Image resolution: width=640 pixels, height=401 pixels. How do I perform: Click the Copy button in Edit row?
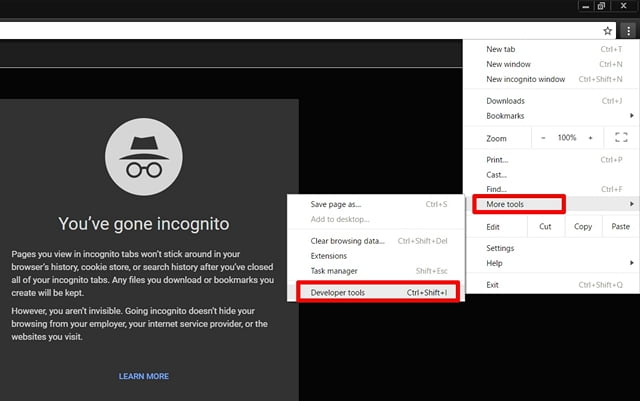click(583, 227)
